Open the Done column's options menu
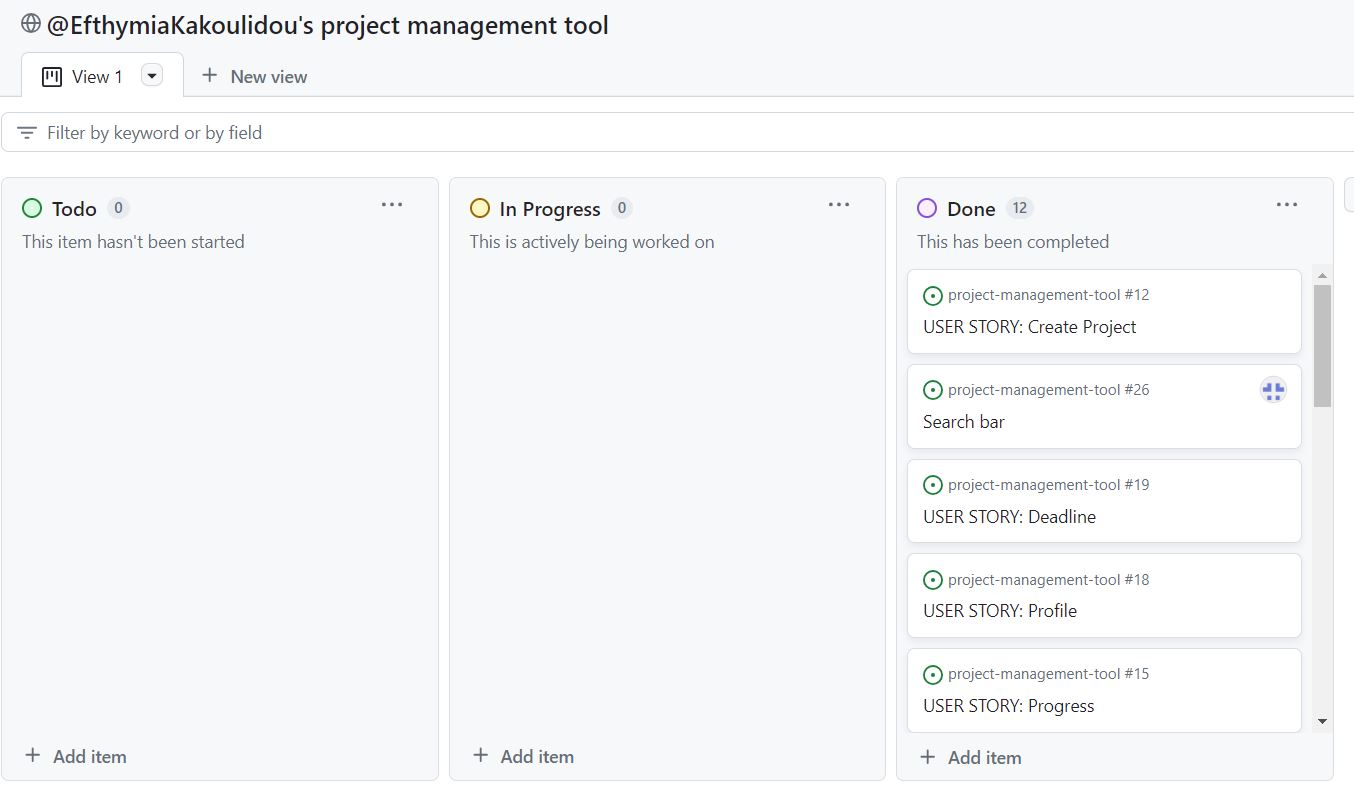 [x=1286, y=204]
